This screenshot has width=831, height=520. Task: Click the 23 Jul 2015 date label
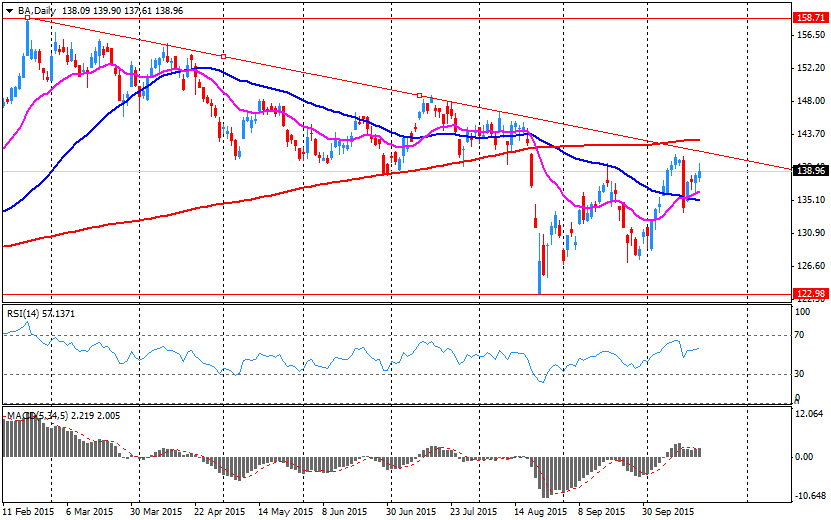pos(474,512)
